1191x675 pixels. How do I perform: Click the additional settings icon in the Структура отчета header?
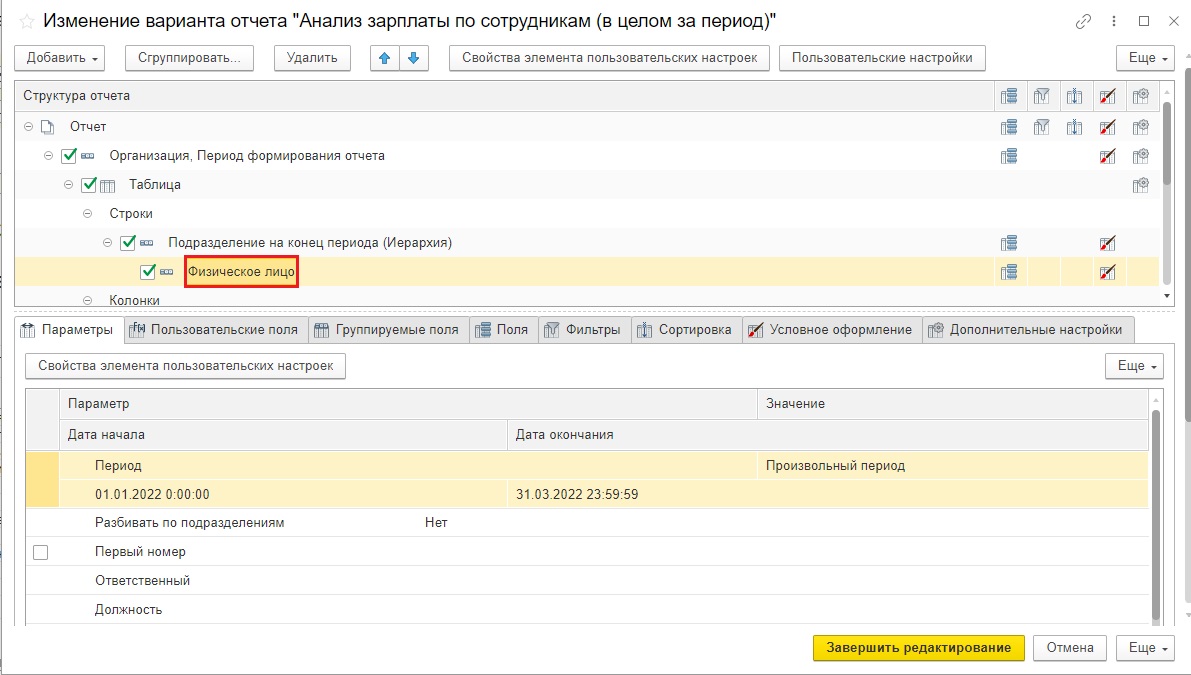(x=1140, y=96)
